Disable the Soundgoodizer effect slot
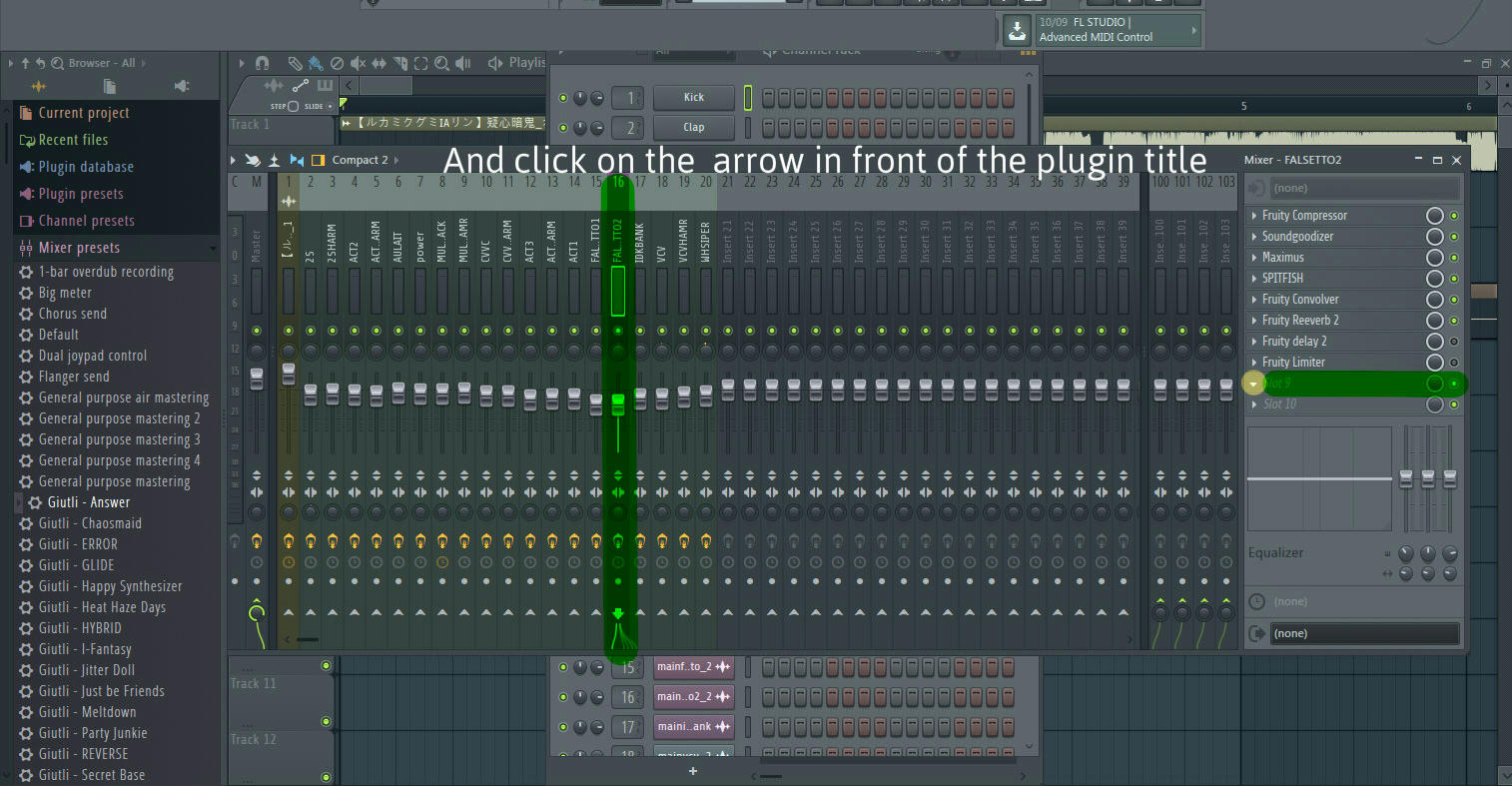 (1454, 237)
